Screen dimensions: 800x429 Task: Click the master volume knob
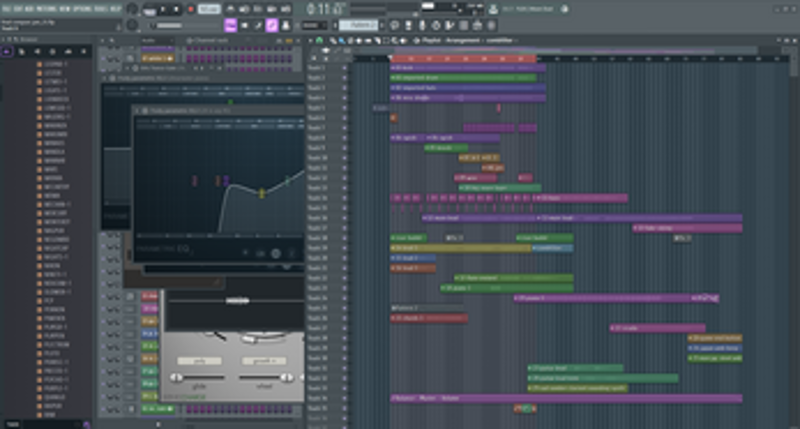pyautogui.click(x=132, y=9)
